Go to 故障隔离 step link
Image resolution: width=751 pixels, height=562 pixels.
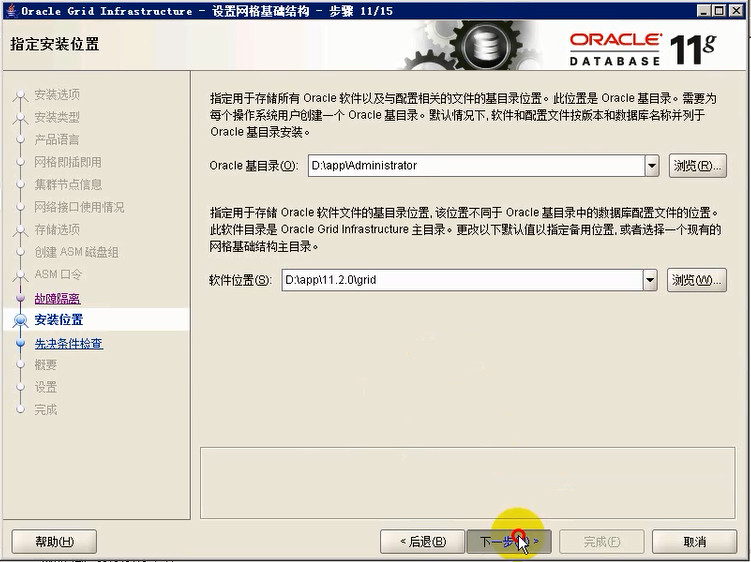coord(57,298)
